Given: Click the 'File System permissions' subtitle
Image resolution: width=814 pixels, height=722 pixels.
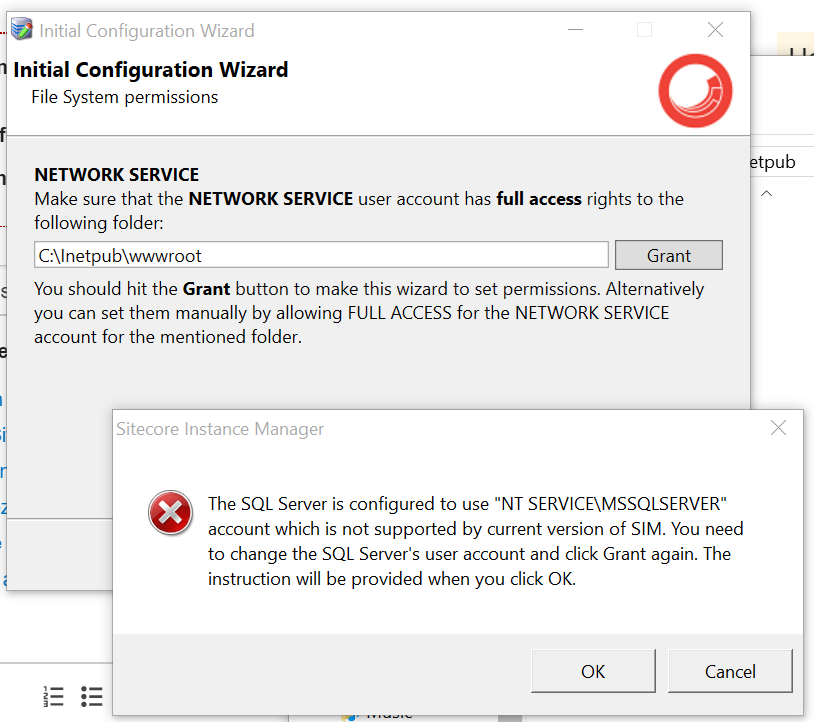Looking at the screenshot, I should (124, 97).
